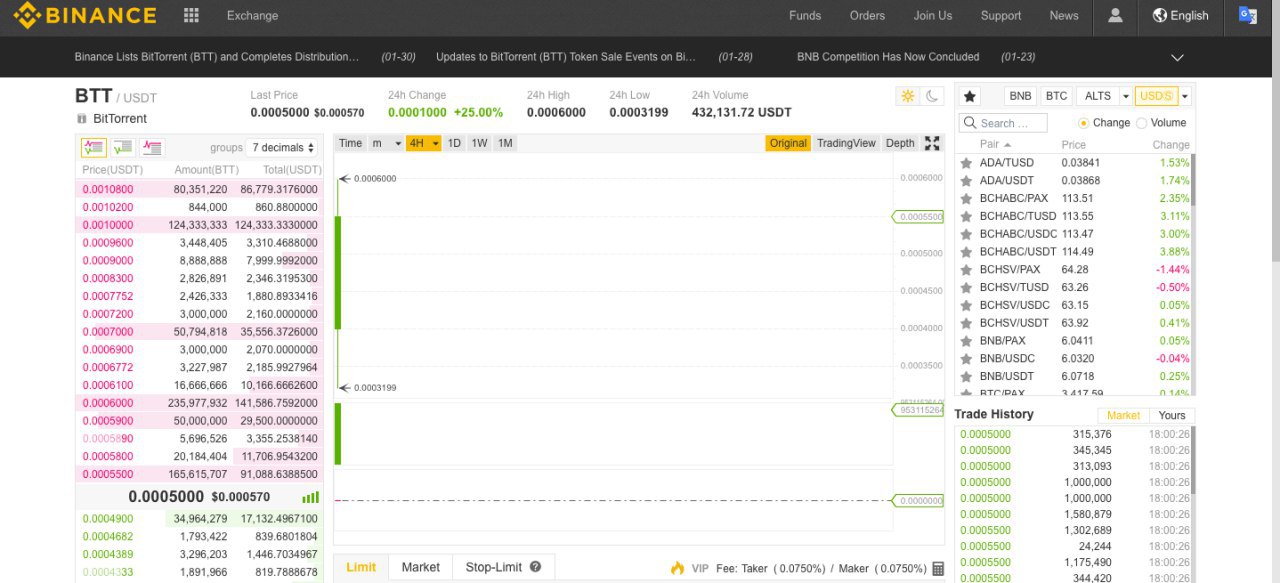
Task: Switch chart to Depth view
Action: (900, 143)
